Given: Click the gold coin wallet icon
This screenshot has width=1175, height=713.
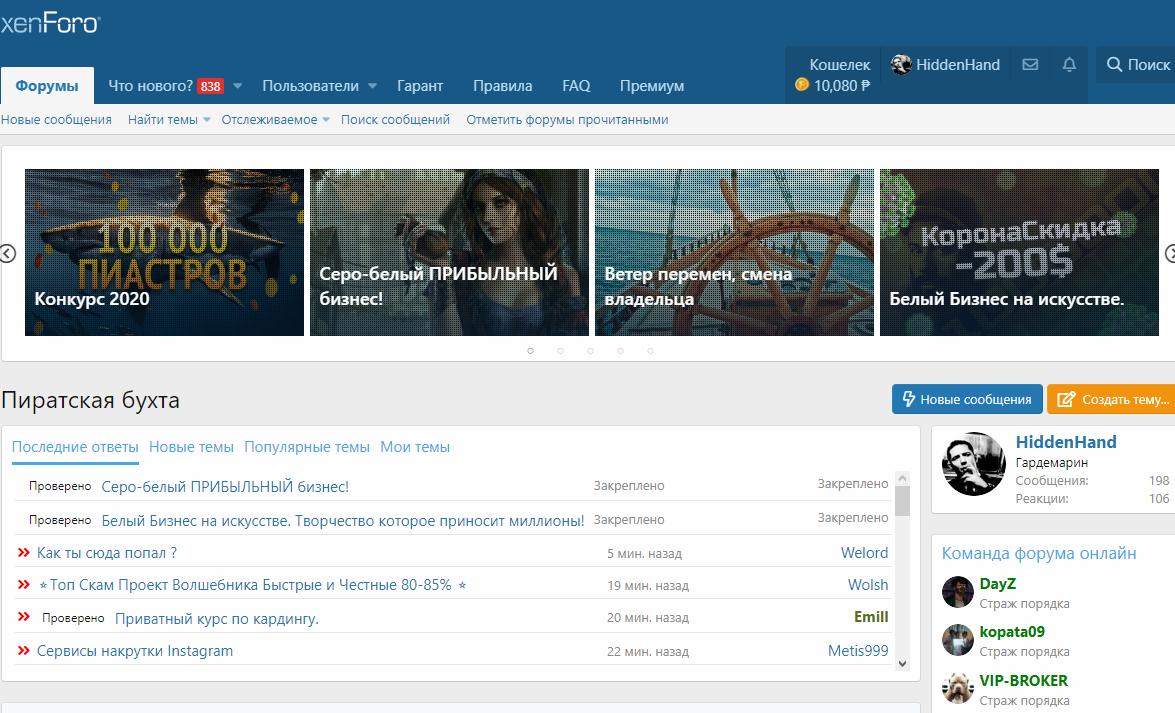Looking at the screenshot, I should coord(802,85).
